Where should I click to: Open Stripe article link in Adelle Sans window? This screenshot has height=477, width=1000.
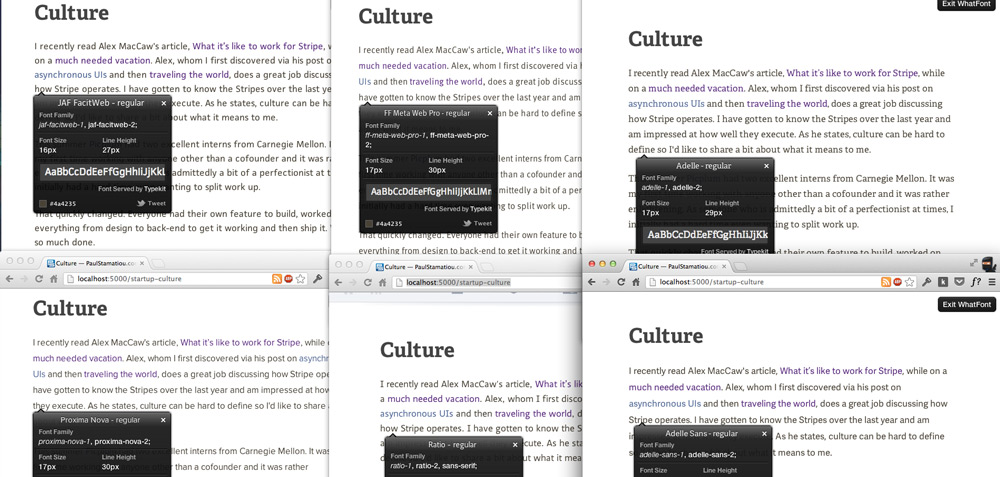841,371
